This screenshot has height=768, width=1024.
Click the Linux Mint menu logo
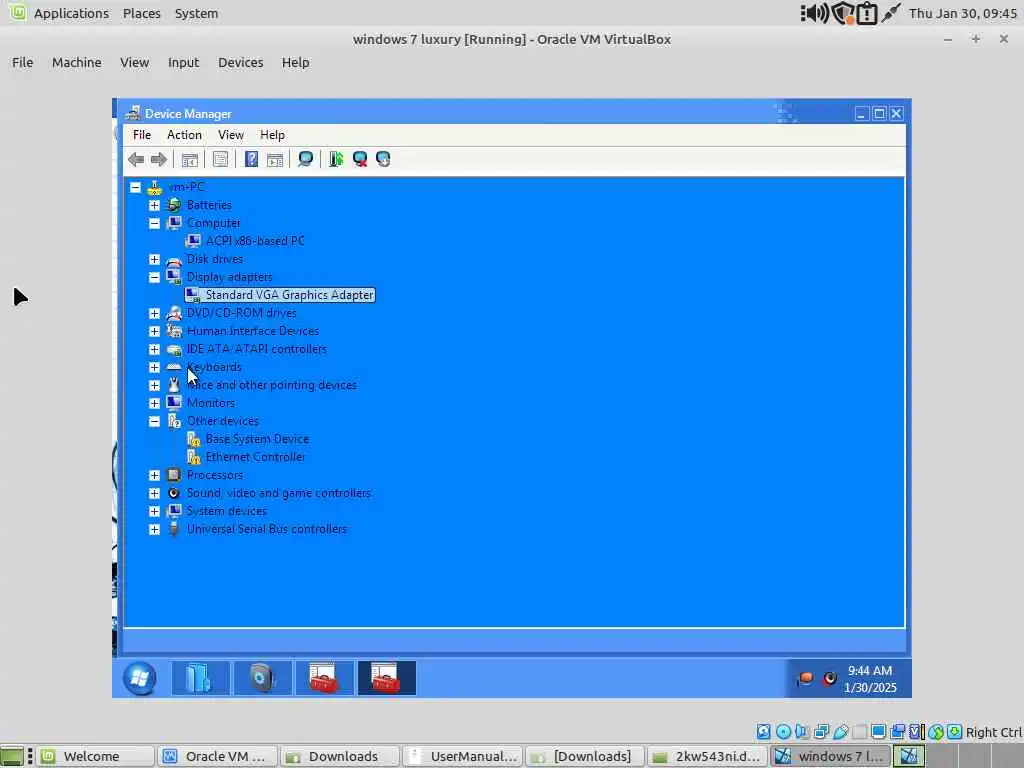coord(18,12)
